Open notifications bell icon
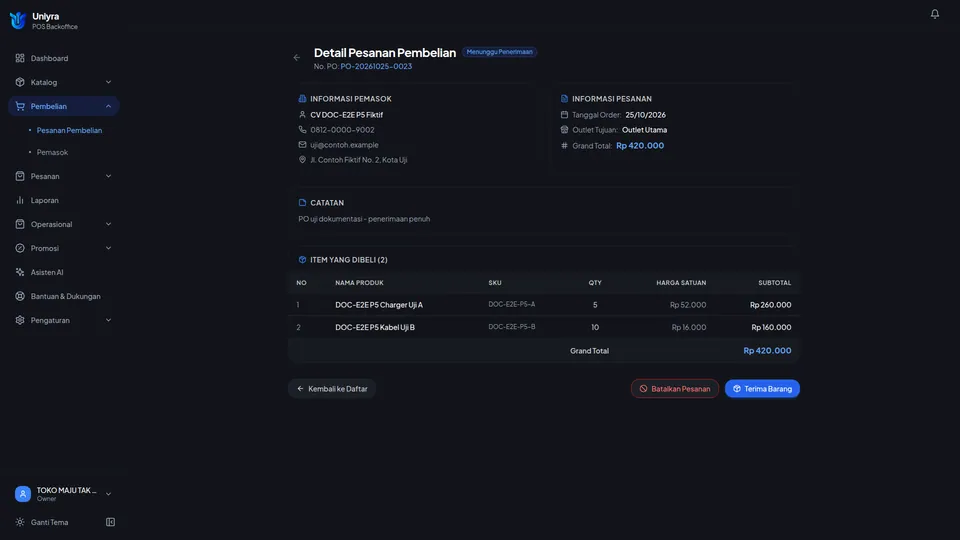Viewport: 960px width, 540px height. pos(934,13)
